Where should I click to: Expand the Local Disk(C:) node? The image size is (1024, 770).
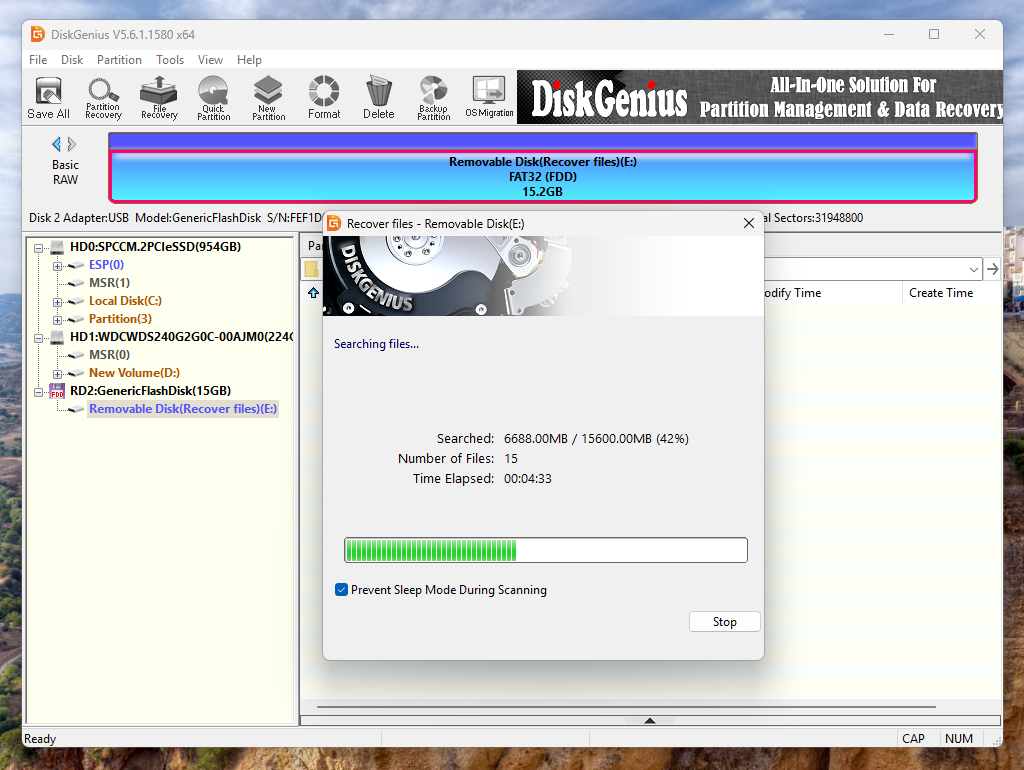[x=57, y=302]
